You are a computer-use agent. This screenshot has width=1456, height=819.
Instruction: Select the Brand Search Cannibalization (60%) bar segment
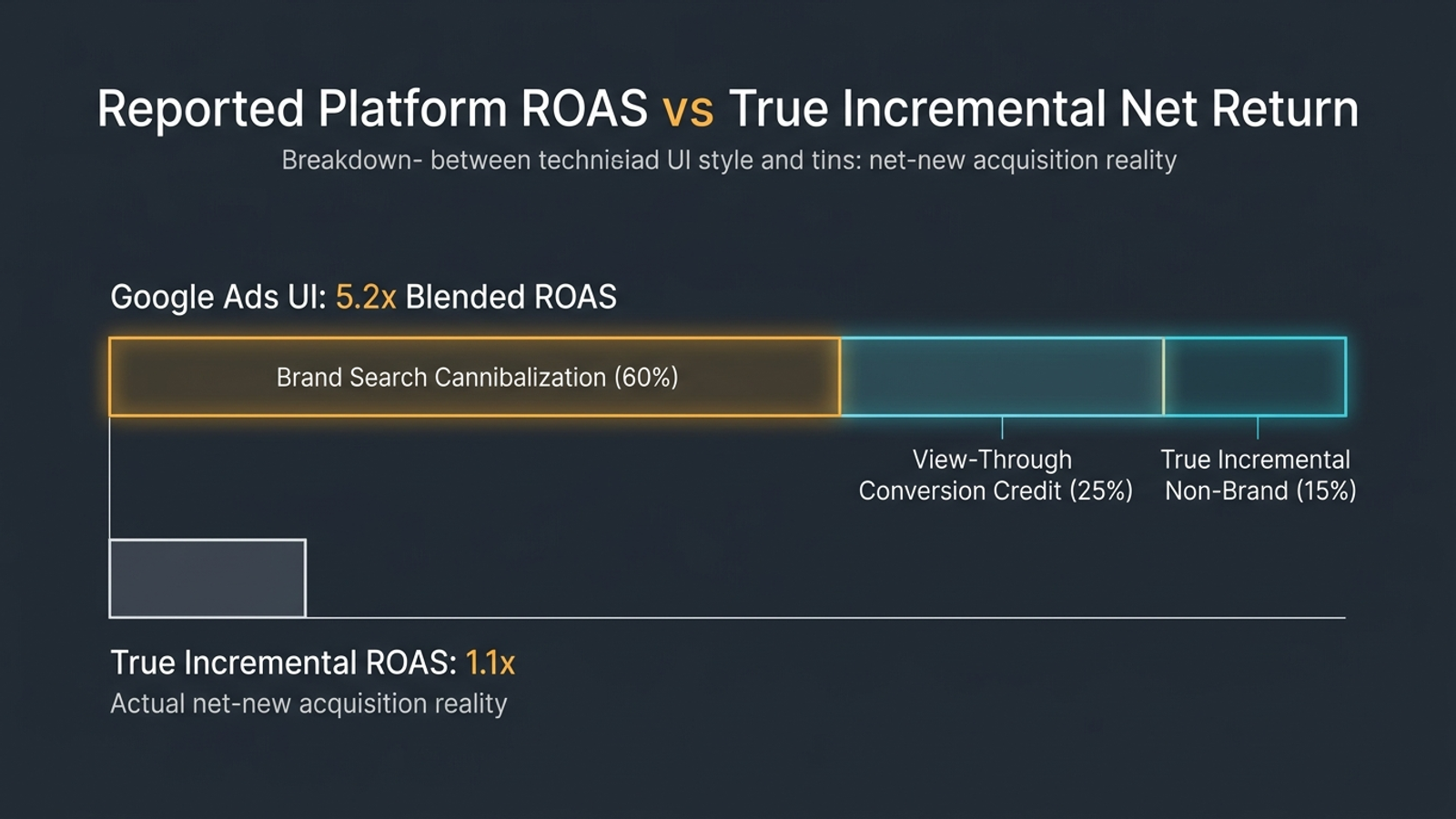pos(474,377)
